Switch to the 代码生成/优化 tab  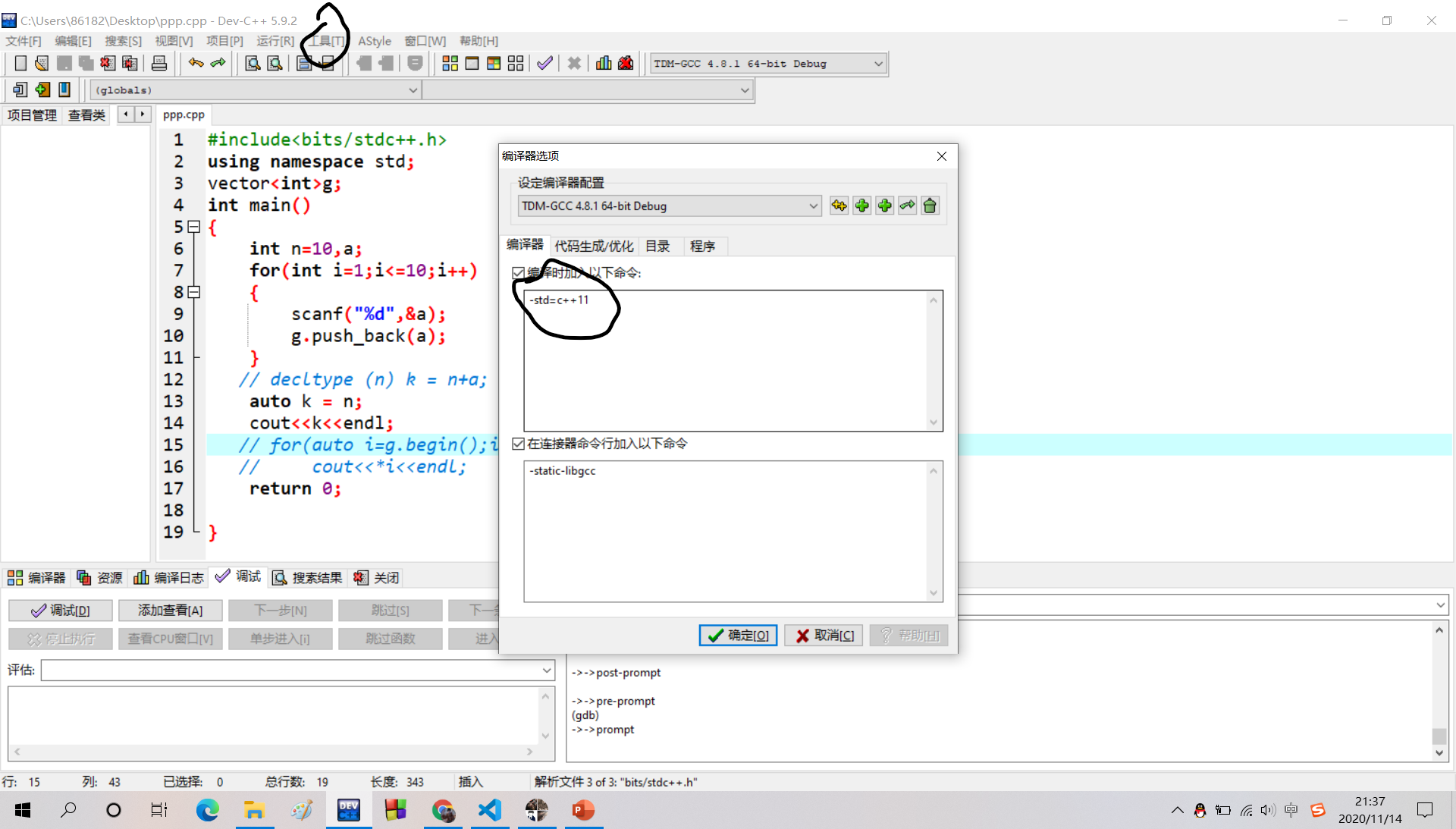pyautogui.click(x=595, y=246)
